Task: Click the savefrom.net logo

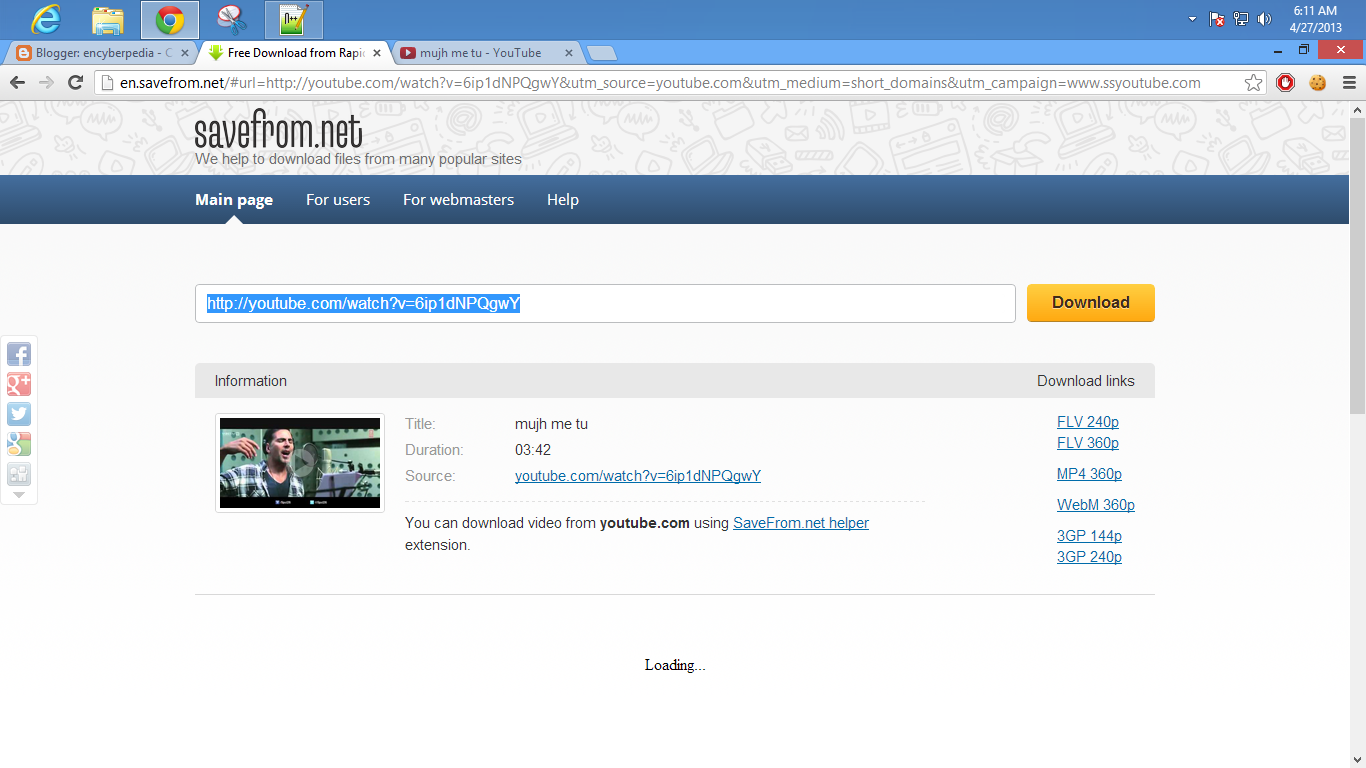Action: (x=278, y=130)
